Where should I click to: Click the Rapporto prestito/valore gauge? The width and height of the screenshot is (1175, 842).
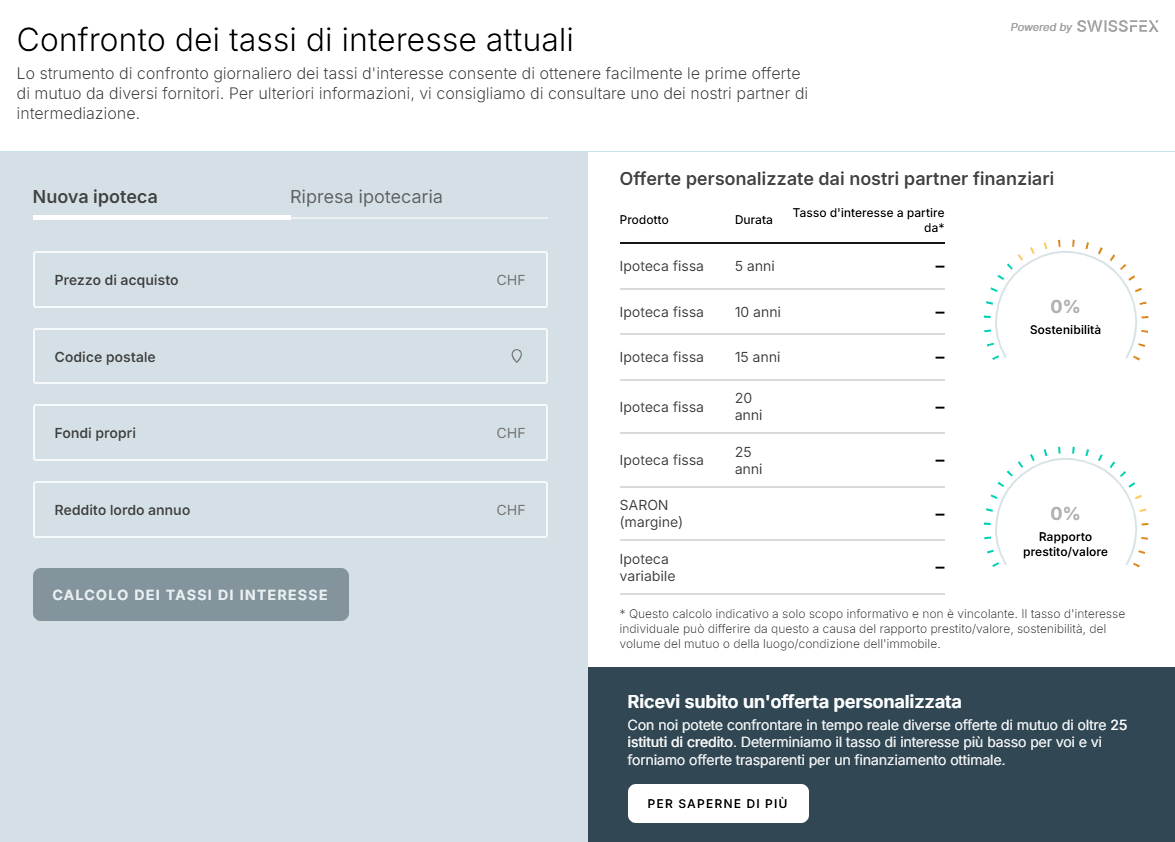(x=1065, y=508)
